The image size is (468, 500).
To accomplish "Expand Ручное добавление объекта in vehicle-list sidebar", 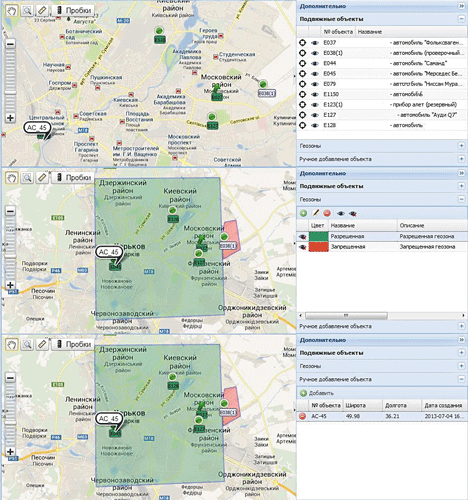I will [x=462, y=159].
